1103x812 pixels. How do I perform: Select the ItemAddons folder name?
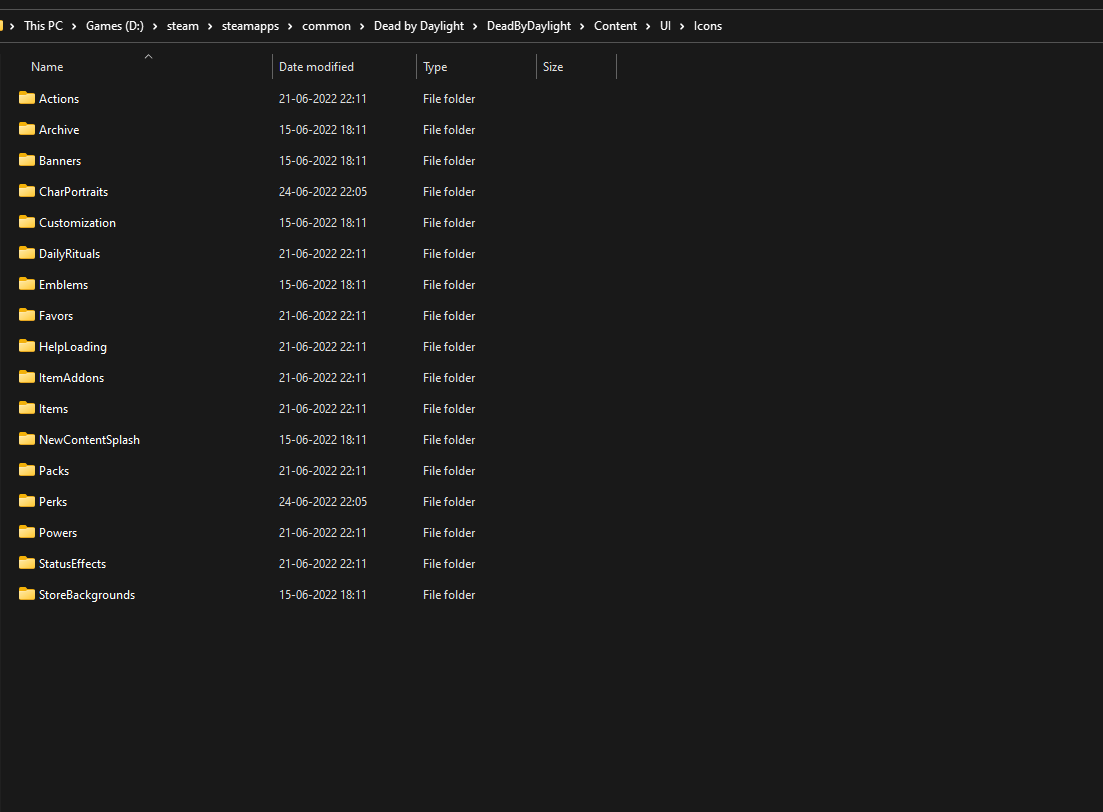[x=71, y=378]
